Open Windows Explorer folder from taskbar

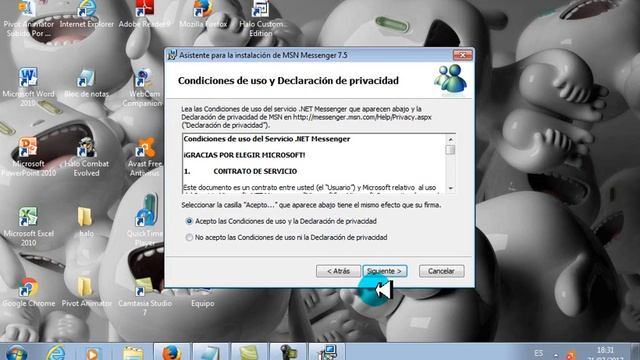[133, 353]
